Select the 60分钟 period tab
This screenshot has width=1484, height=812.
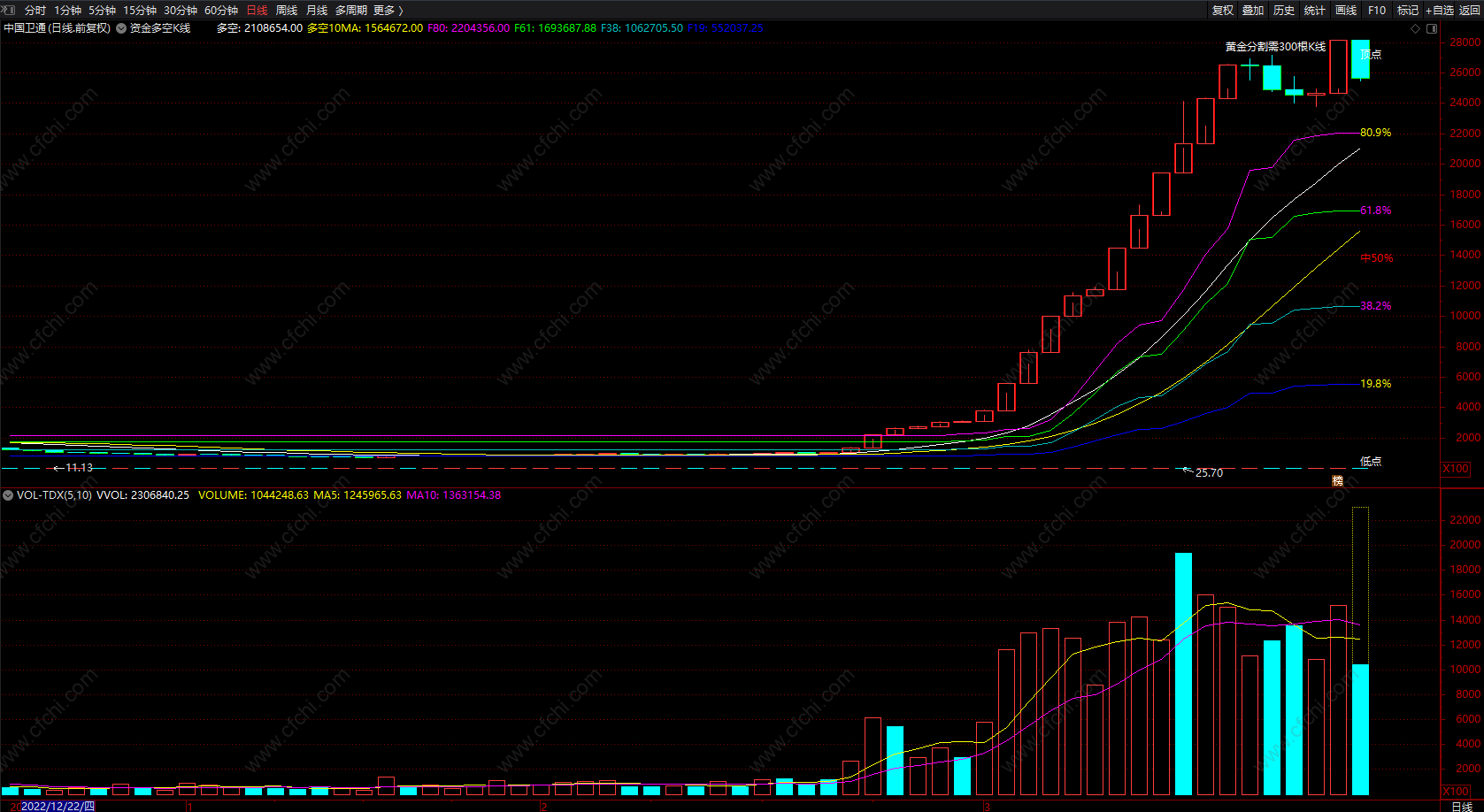pos(221,11)
